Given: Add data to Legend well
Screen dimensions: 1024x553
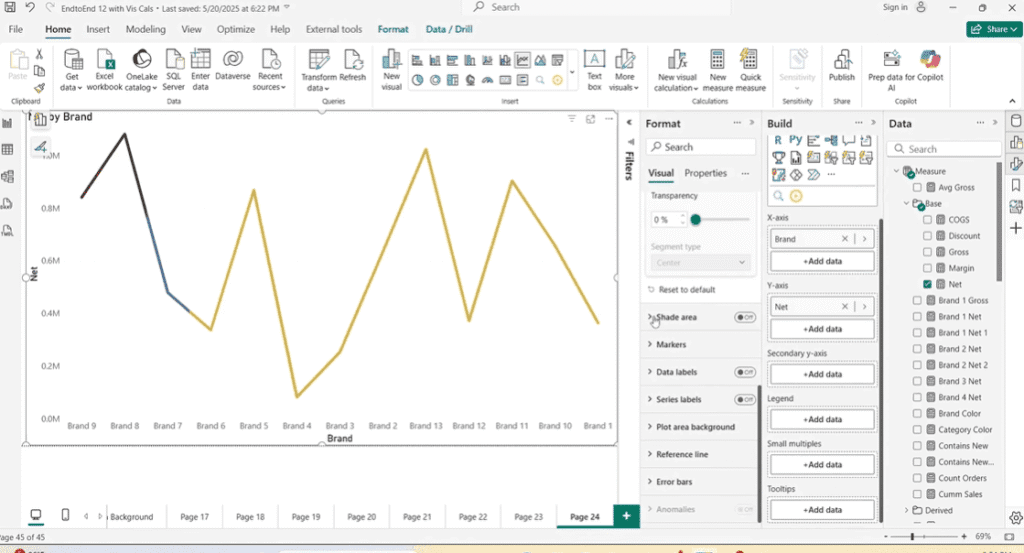Looking at the screenshot, I should [x=822, y=419].
